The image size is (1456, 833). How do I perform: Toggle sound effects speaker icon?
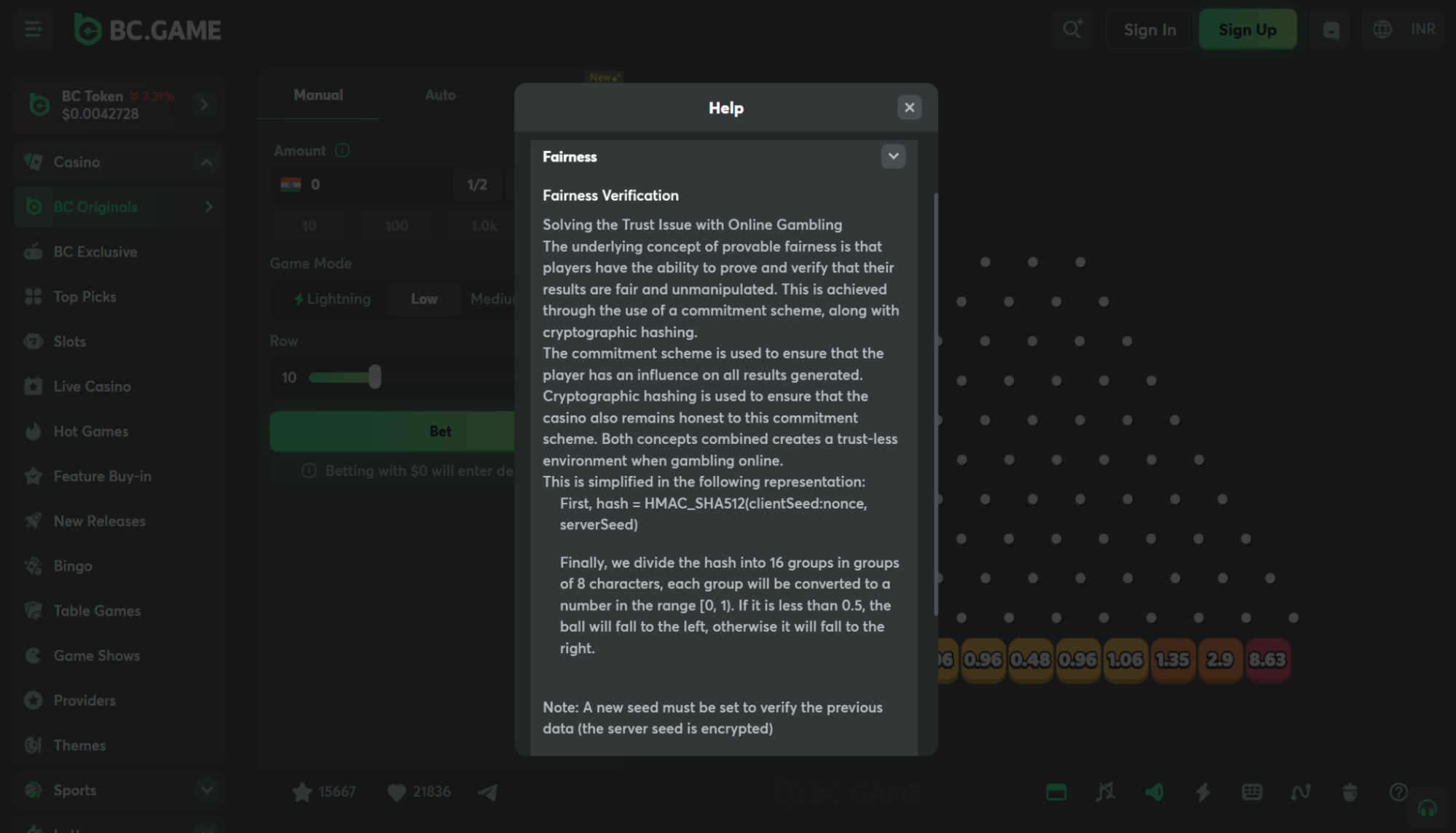click(x=1154, y=791)
